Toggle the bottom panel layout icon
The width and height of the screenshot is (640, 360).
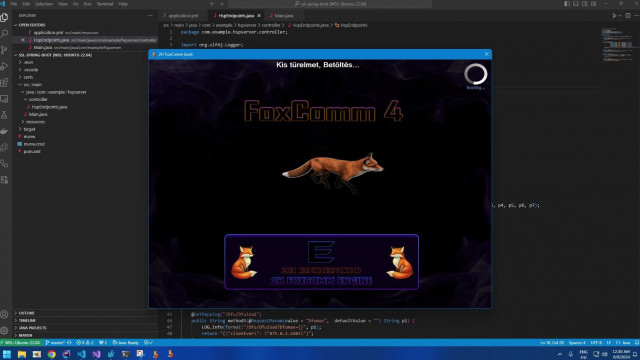coord(576,4)
